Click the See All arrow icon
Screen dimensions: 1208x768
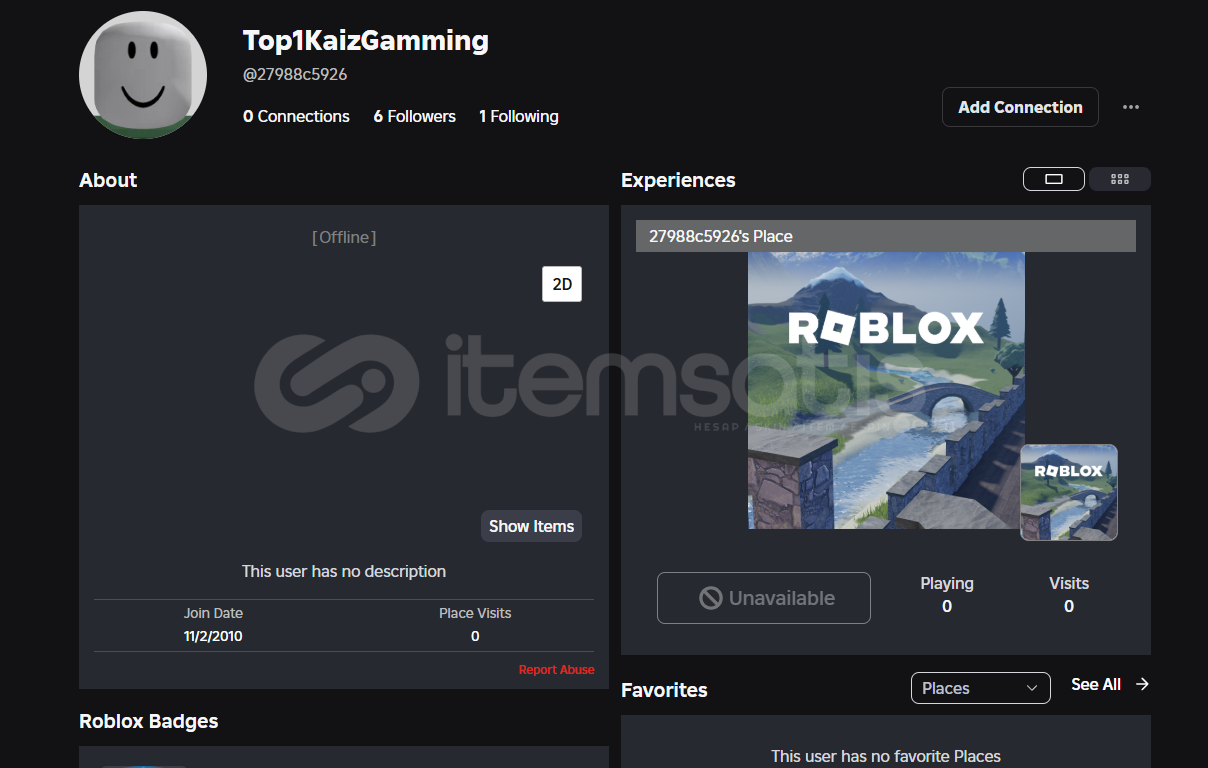1142,684
